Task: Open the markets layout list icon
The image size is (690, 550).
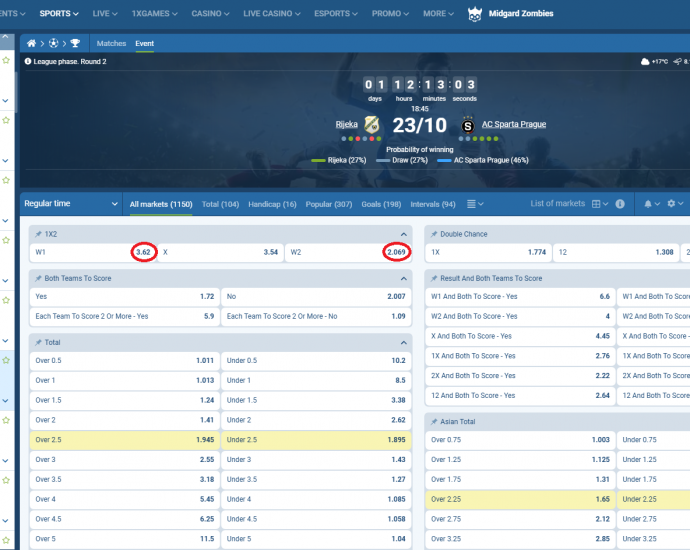Action: pos(471,204)
